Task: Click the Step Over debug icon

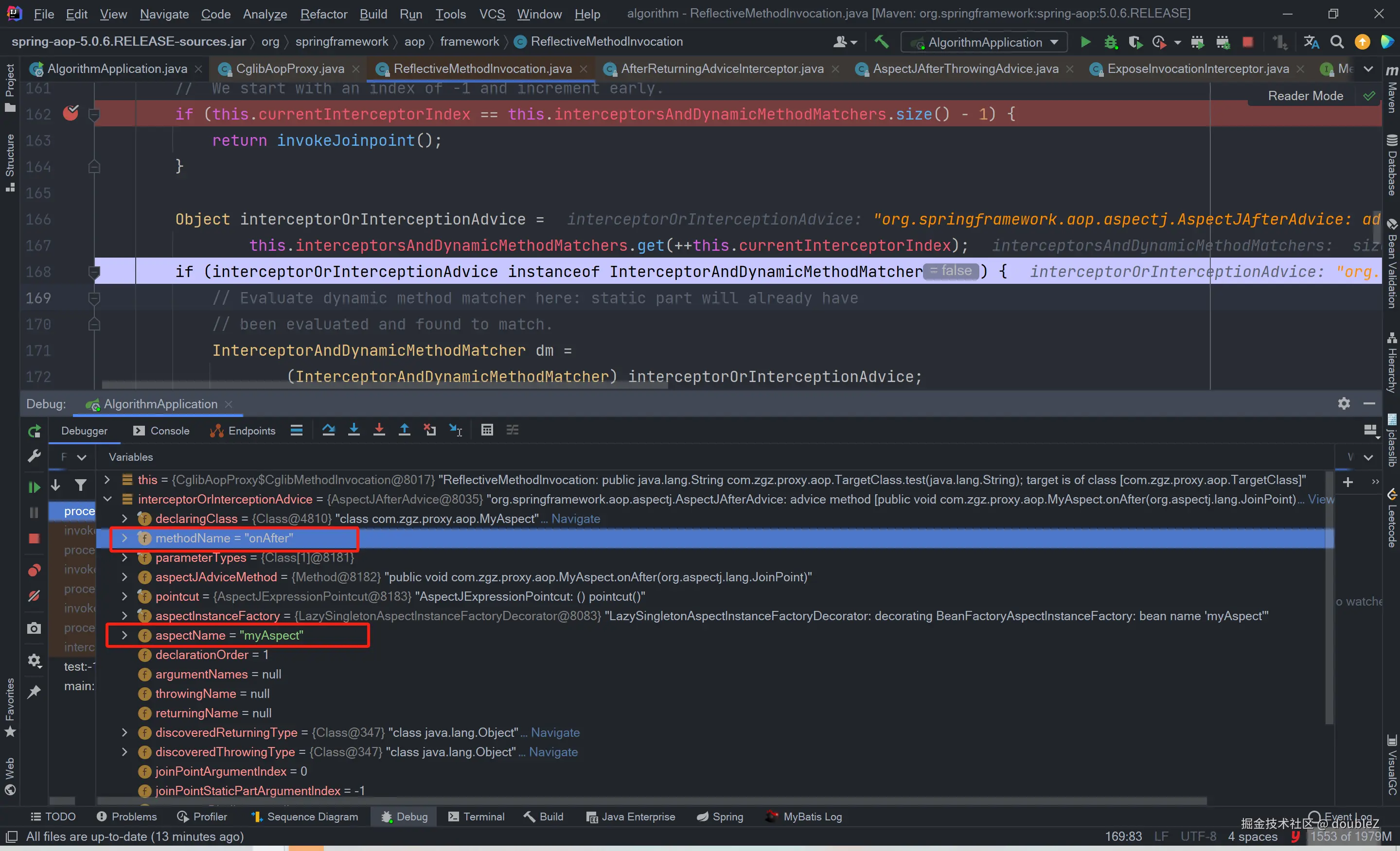Action: point(328,430)
